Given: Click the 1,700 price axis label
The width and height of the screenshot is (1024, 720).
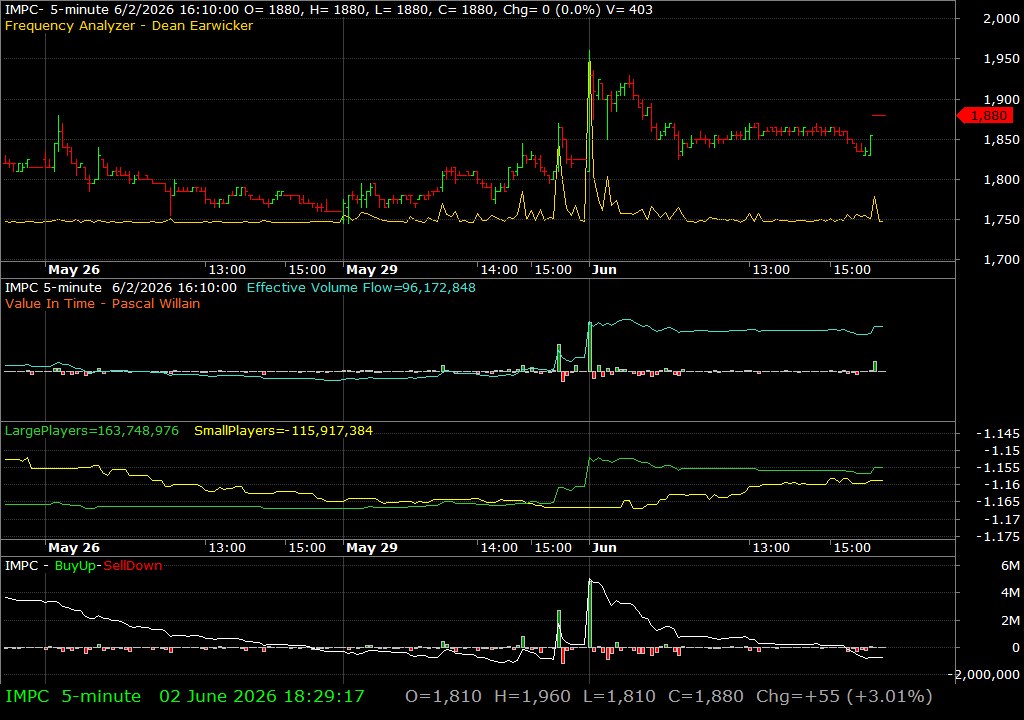Looking at the screenshot, I should (x=1001, y=259).
